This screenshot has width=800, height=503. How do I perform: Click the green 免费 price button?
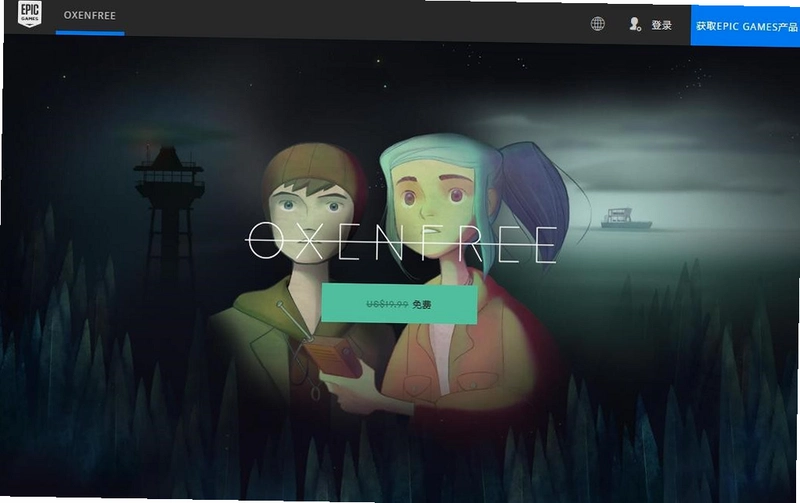click(x=399, y=304)
